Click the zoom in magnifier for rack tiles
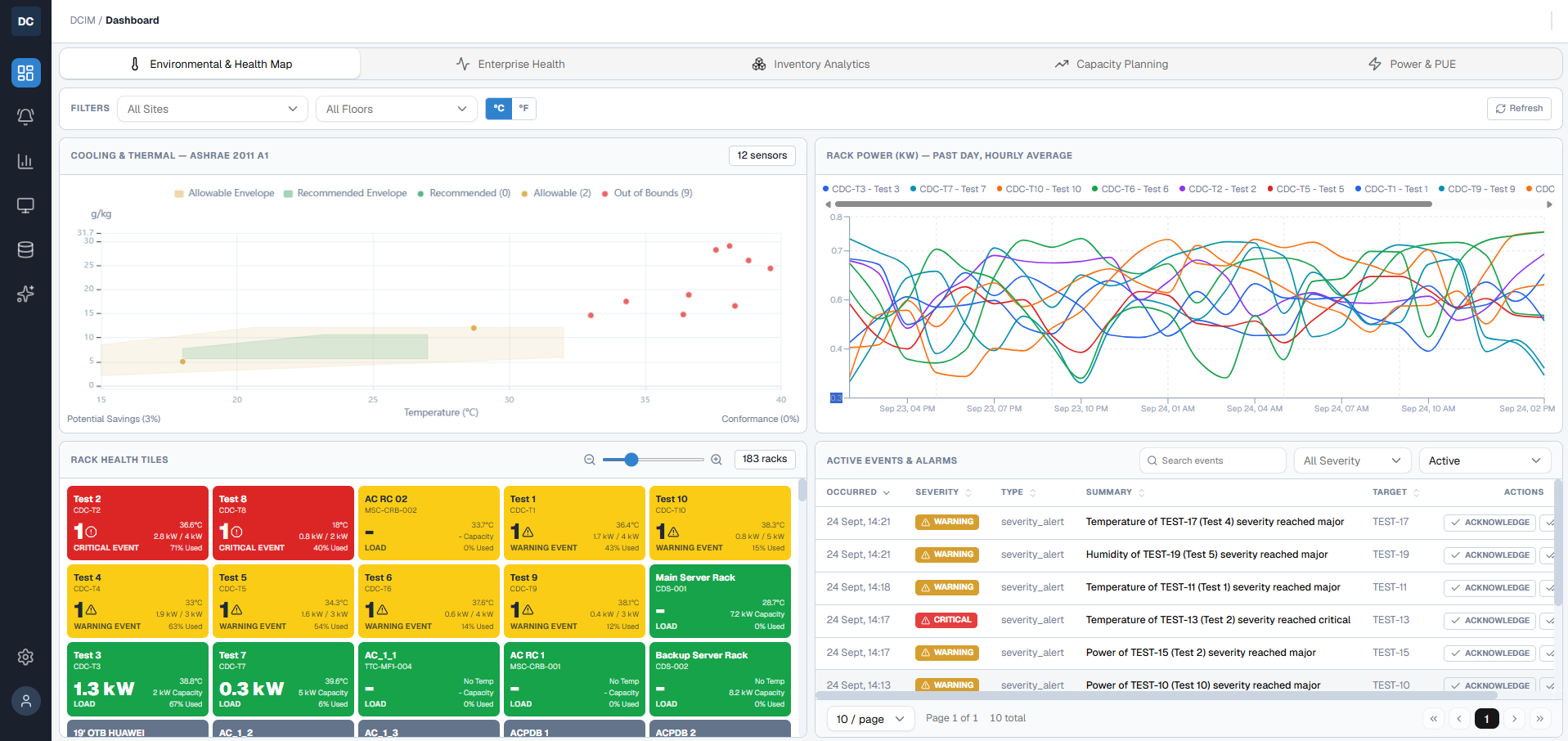Viewport: 1568px width, 741px height. click(x=717, y=460)
